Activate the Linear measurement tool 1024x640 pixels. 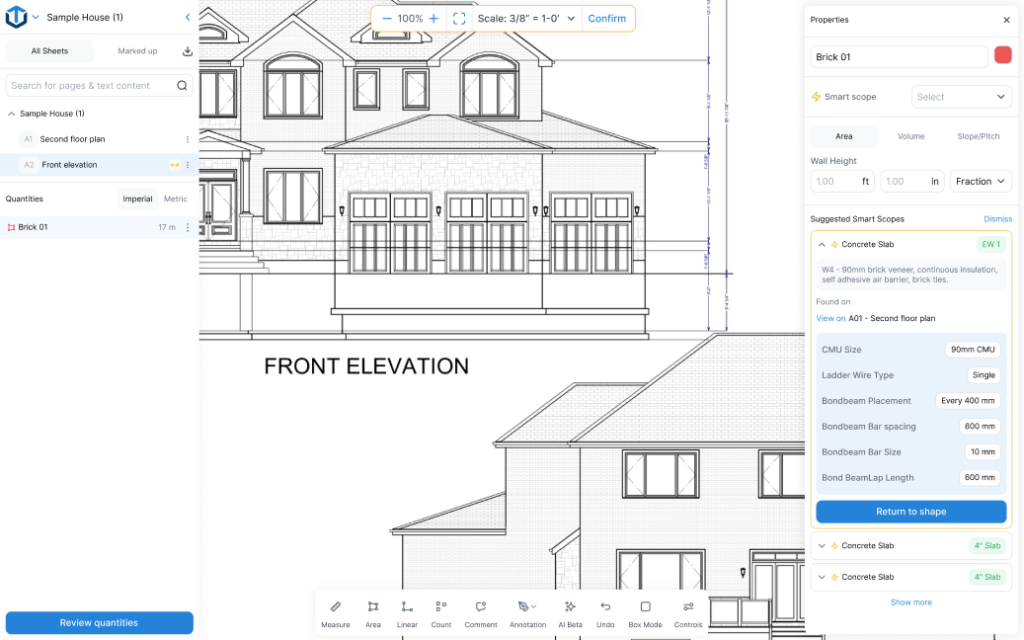[x=406, y=611]
